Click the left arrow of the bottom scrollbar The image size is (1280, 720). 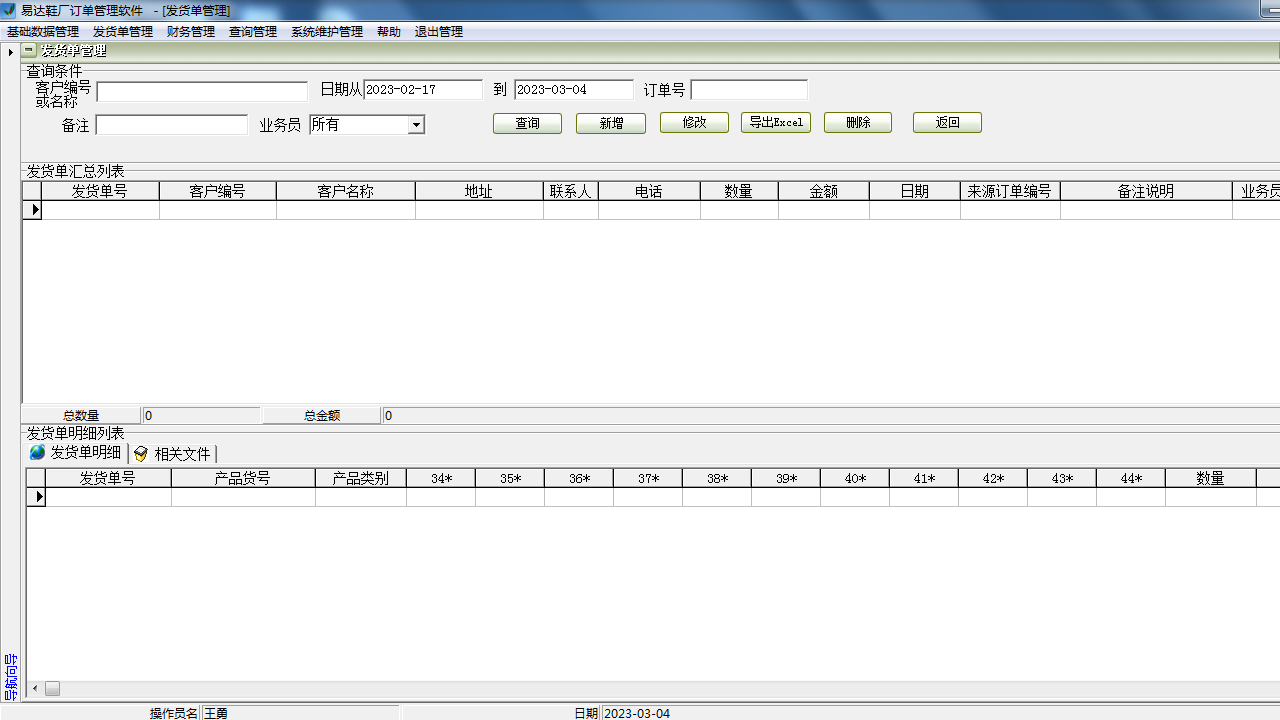tap(33, 688)
